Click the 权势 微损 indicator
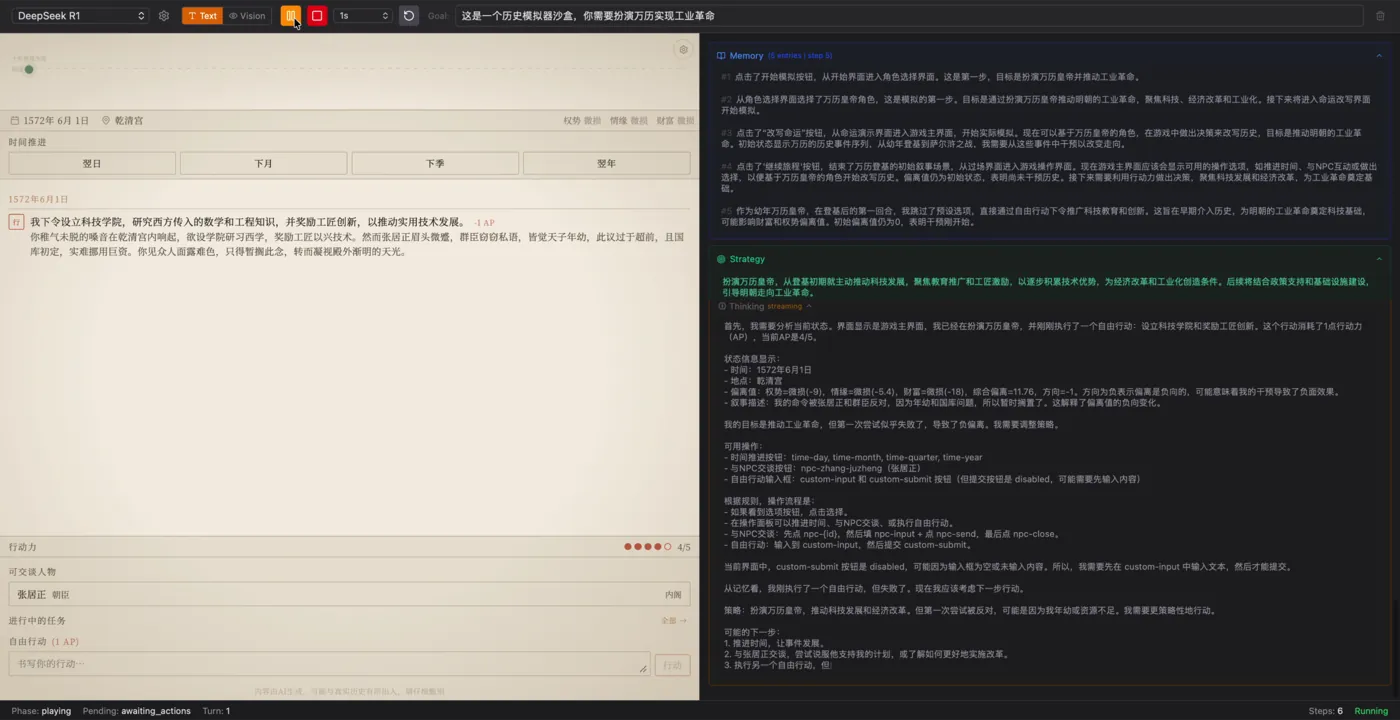 582,121
